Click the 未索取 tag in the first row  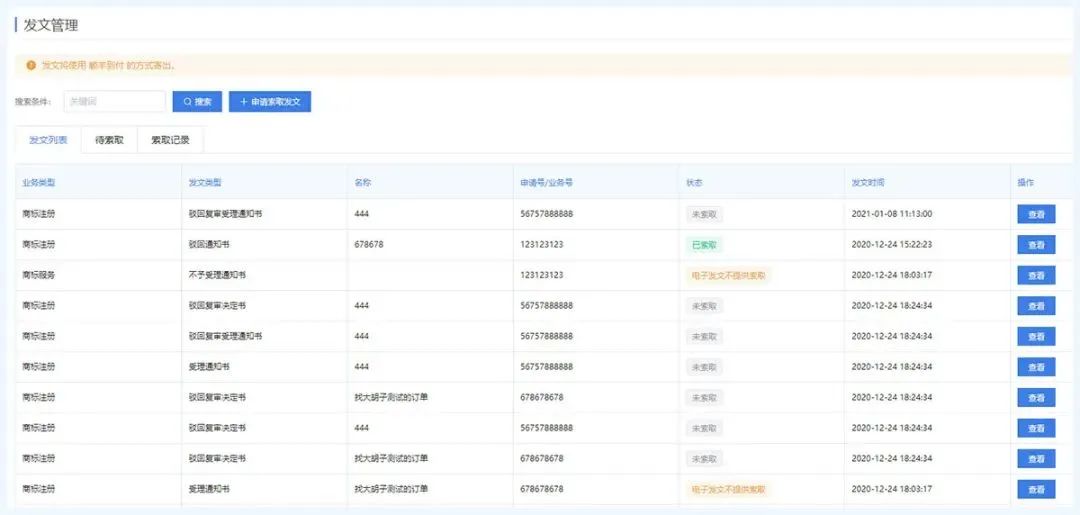(704, 214)
